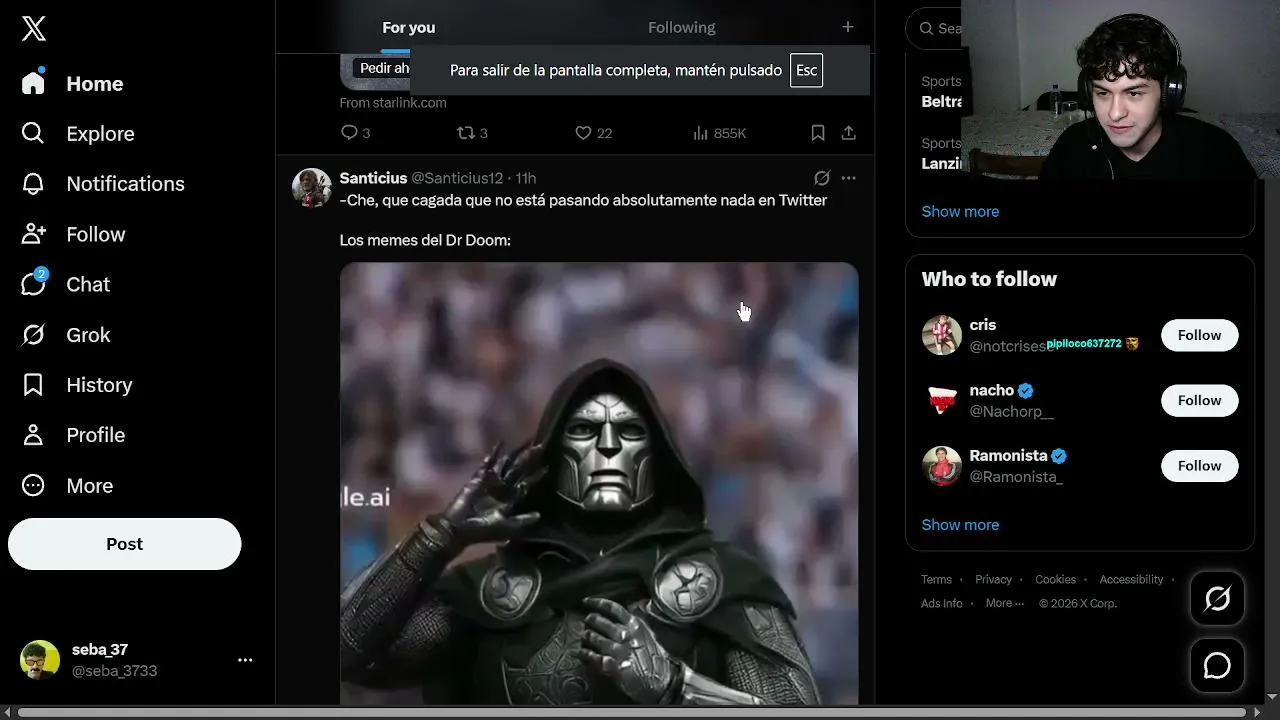Go to Profile in the sidebar

tap(73, 435)
